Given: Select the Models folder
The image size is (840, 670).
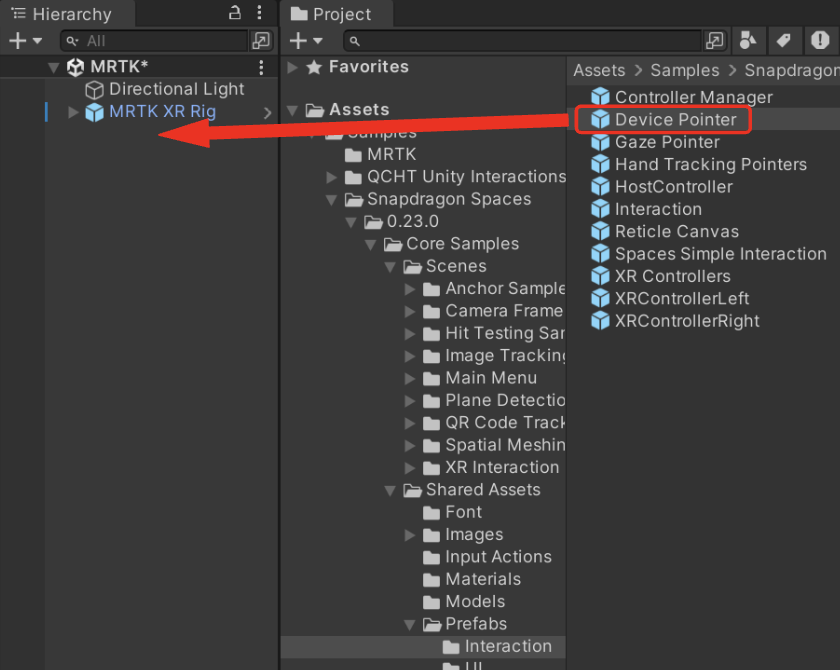Looking at the screenshot, I should [464, 602].
